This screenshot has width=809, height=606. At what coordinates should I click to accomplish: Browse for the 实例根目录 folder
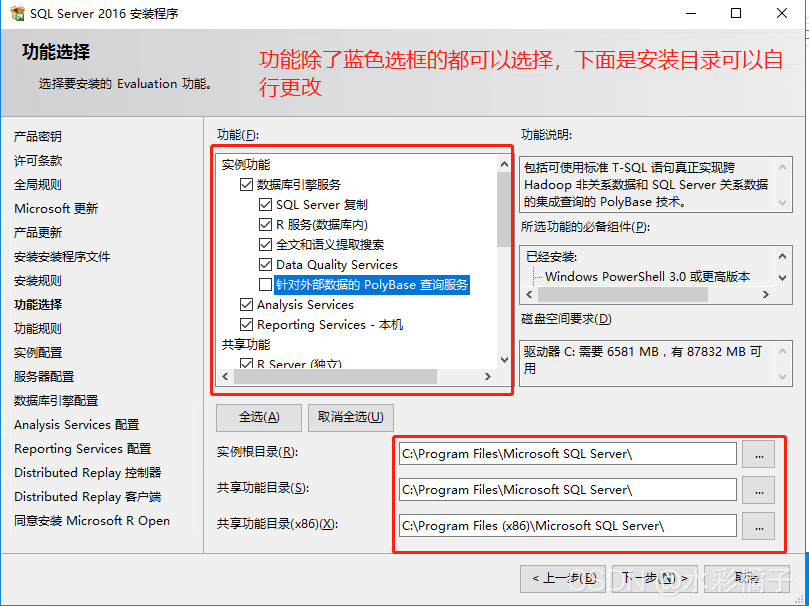pyautogui.click(x=758, y=454)
